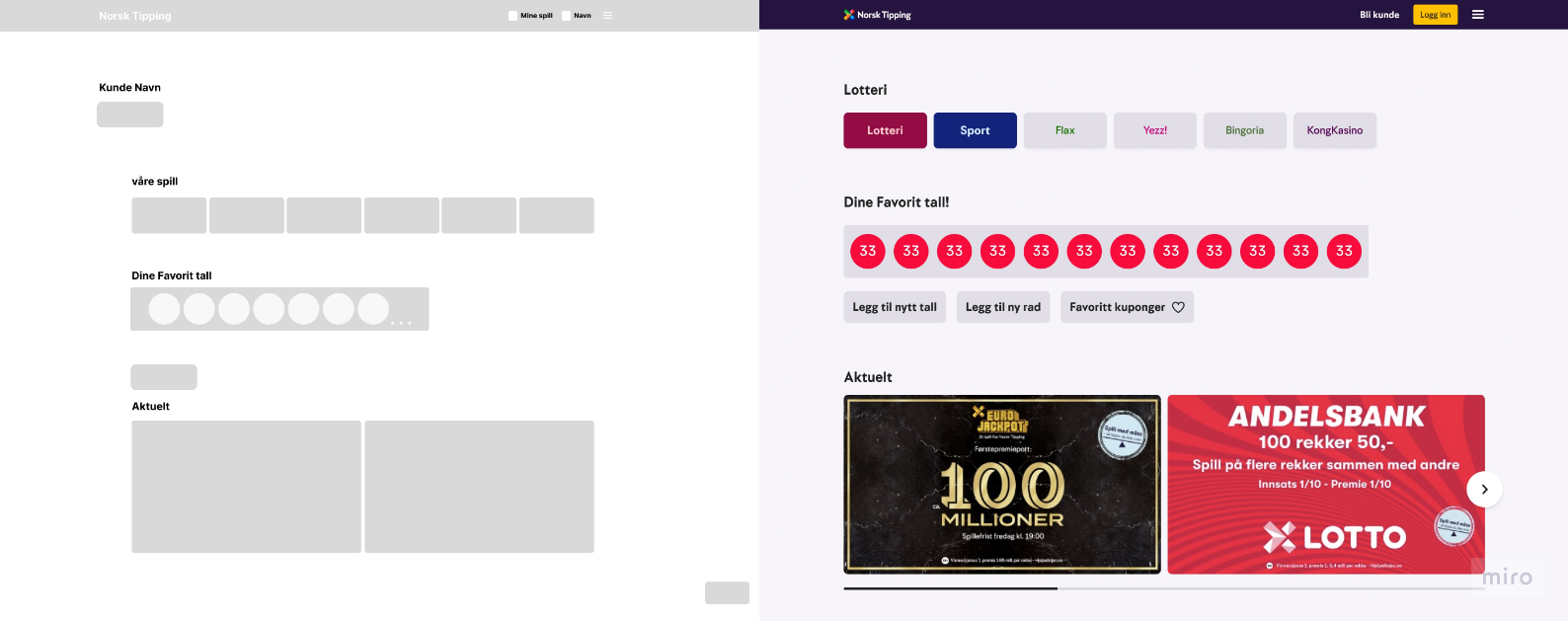Select the Bingoria category tab
The width and height of the screenshot is (1568, 621).
tap(1244, 130)
